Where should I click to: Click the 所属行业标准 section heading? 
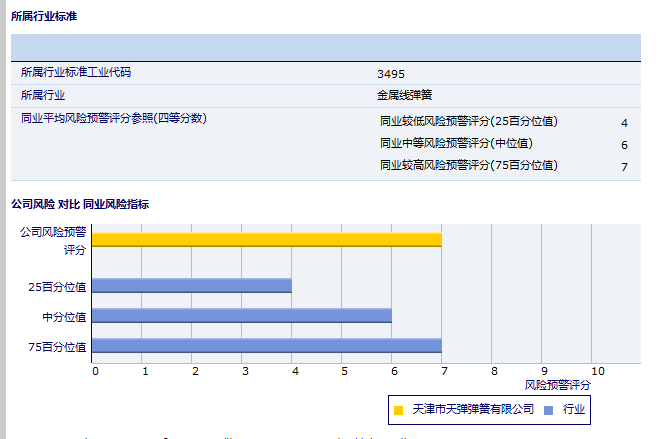[x=44, y=16]
